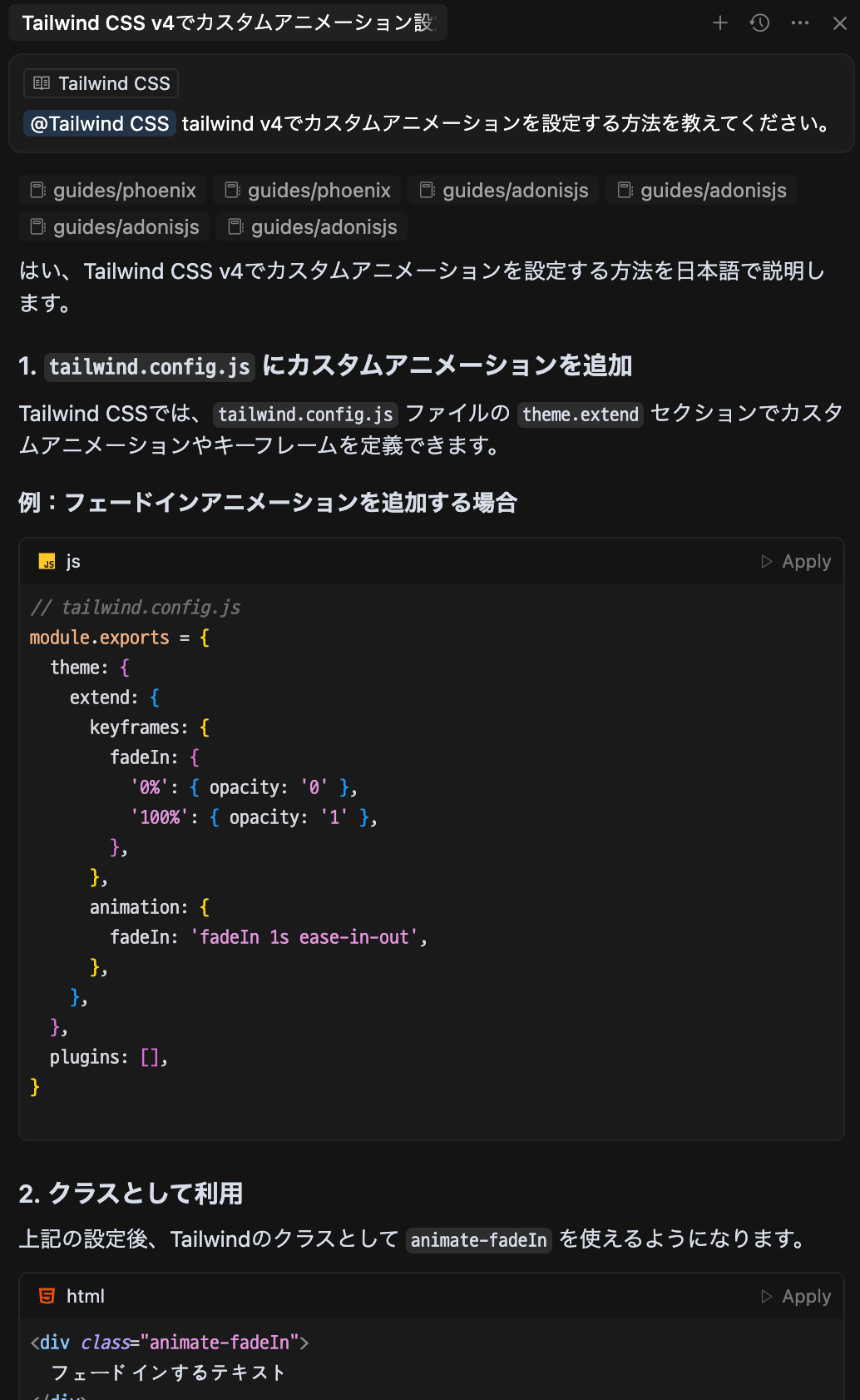Click the 'plugins: [],' code line
This screenshot has height=1400, width=860.
[109, 1057]
